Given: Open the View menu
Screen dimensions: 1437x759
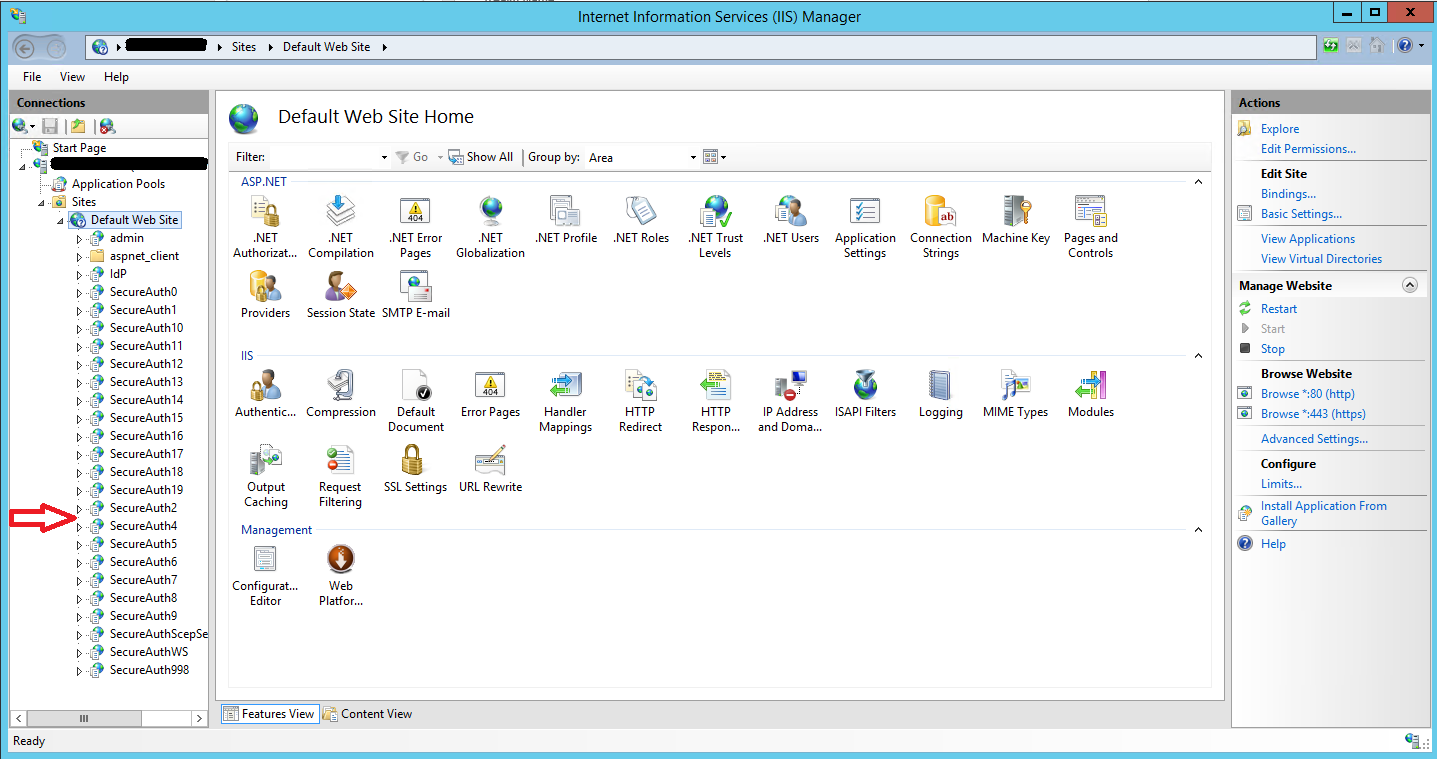Looking at the screenshot, I should click(x=72, y=77).
